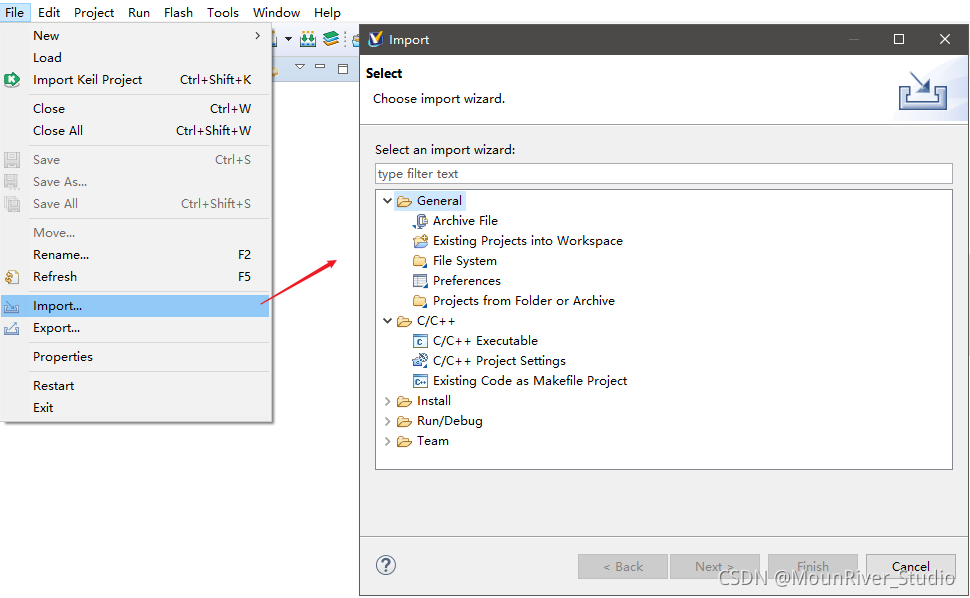Select File System tree item text
Viewport: 970px width, 598px height.
coord(465,261)
